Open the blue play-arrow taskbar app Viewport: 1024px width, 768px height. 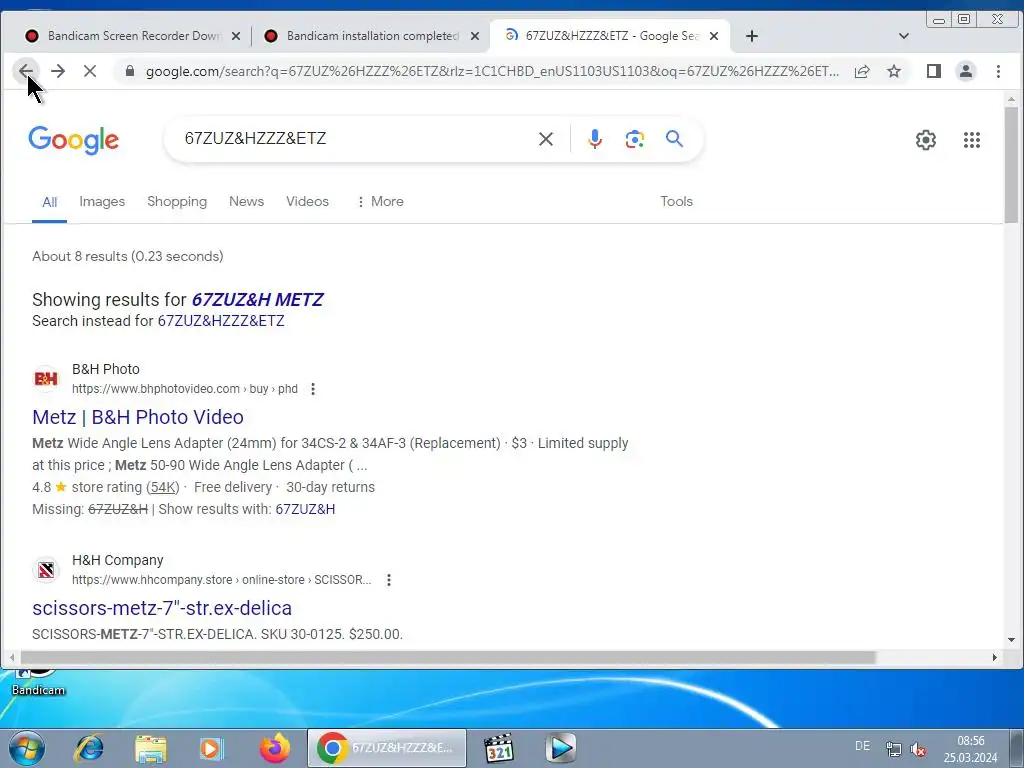pyautogui.click(x=561, y=748)
